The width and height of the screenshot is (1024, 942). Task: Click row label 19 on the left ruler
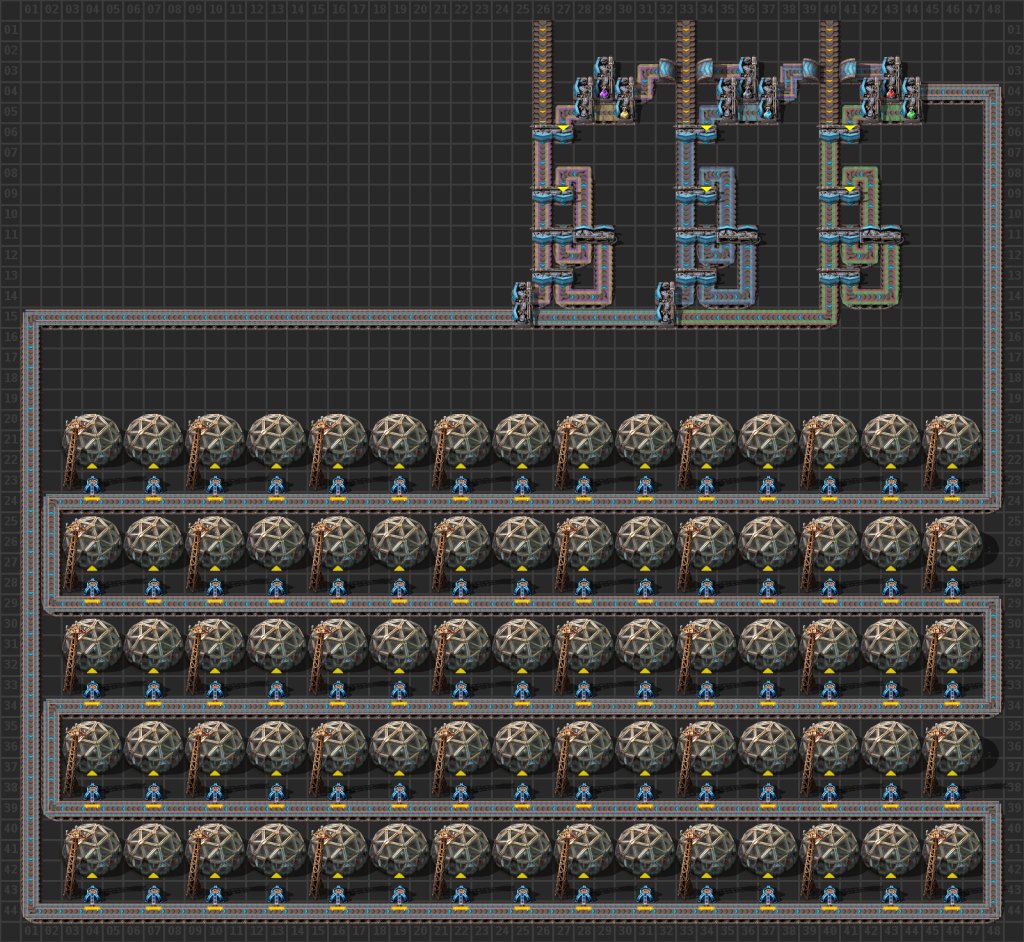(x=10, y=398)
